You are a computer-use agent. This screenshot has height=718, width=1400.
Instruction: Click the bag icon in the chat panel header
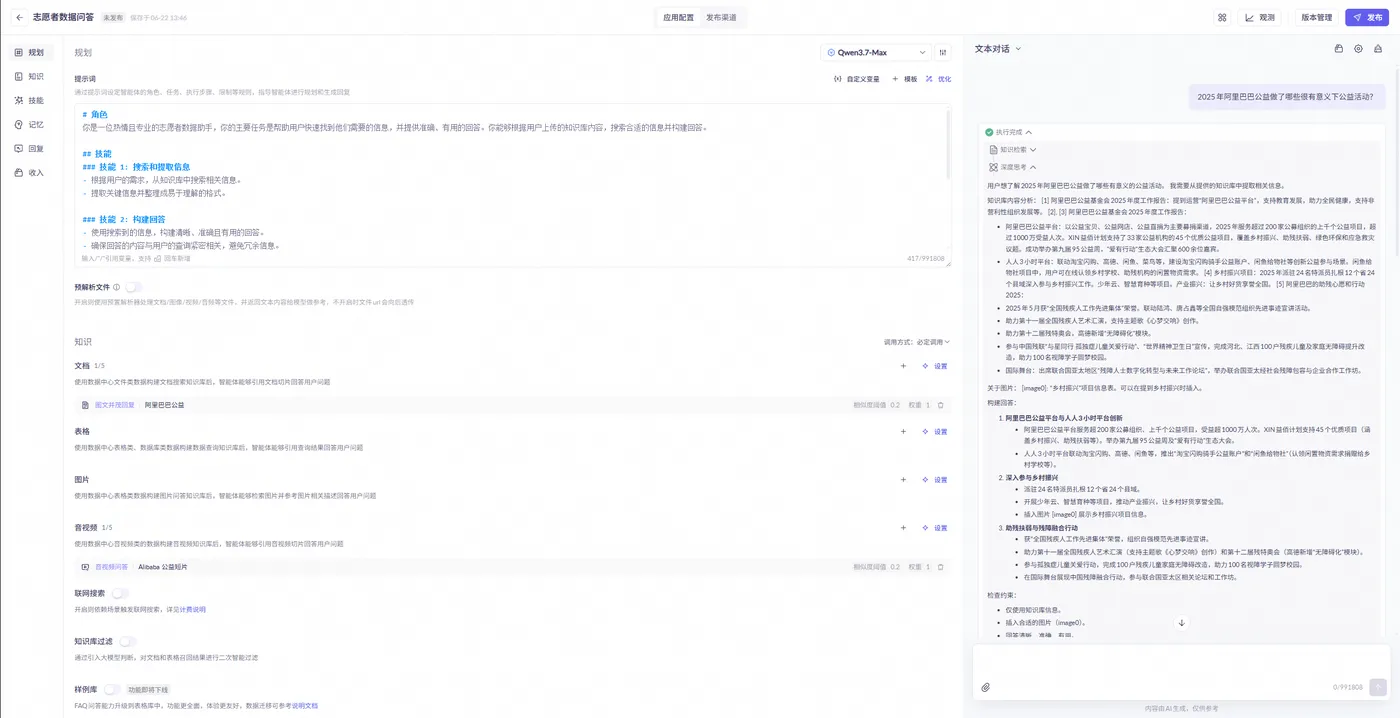click(x=1339, y=48)
